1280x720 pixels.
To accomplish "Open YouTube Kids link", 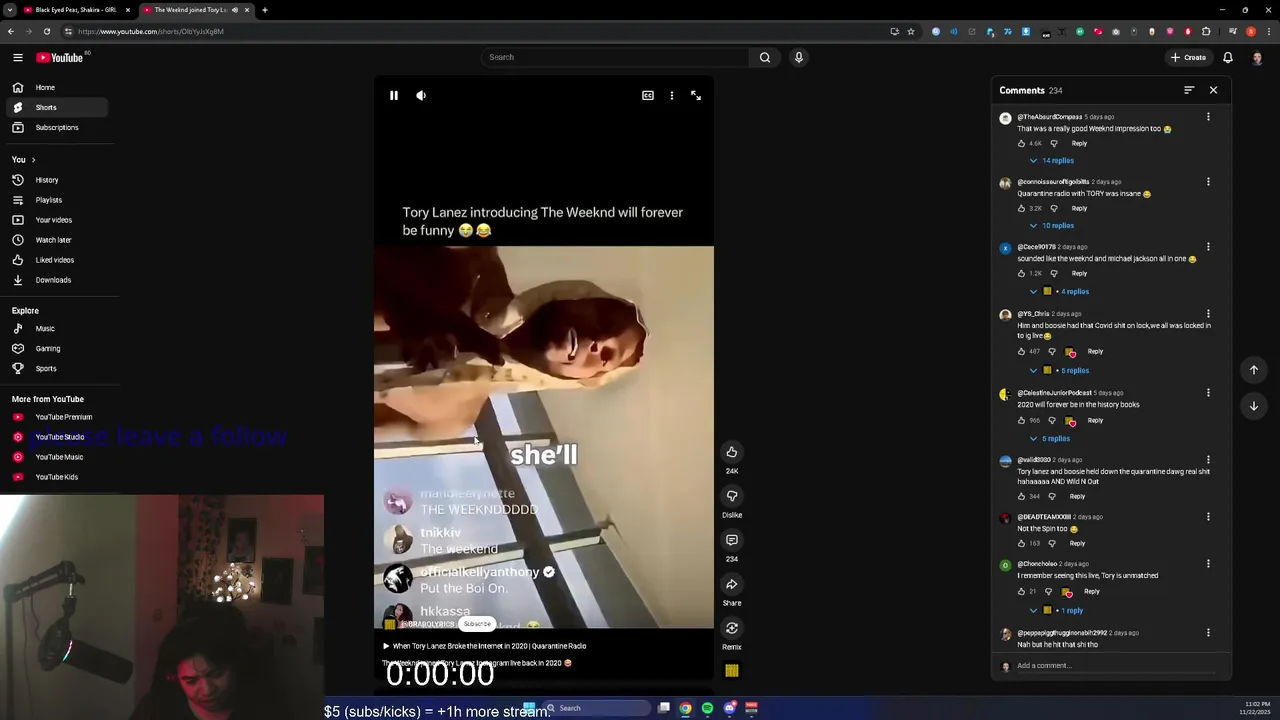I will (55, 477).
